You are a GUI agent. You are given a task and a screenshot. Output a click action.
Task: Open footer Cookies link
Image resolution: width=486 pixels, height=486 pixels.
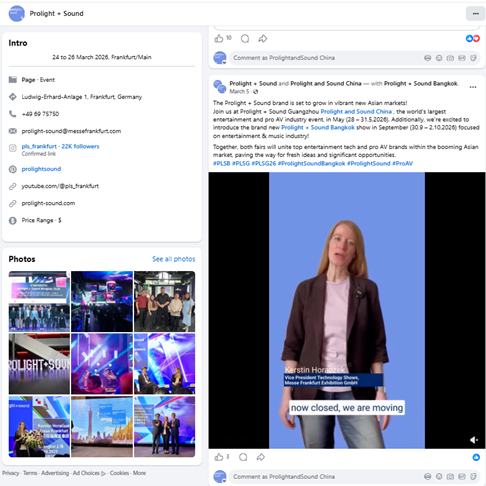coord(119,473)
